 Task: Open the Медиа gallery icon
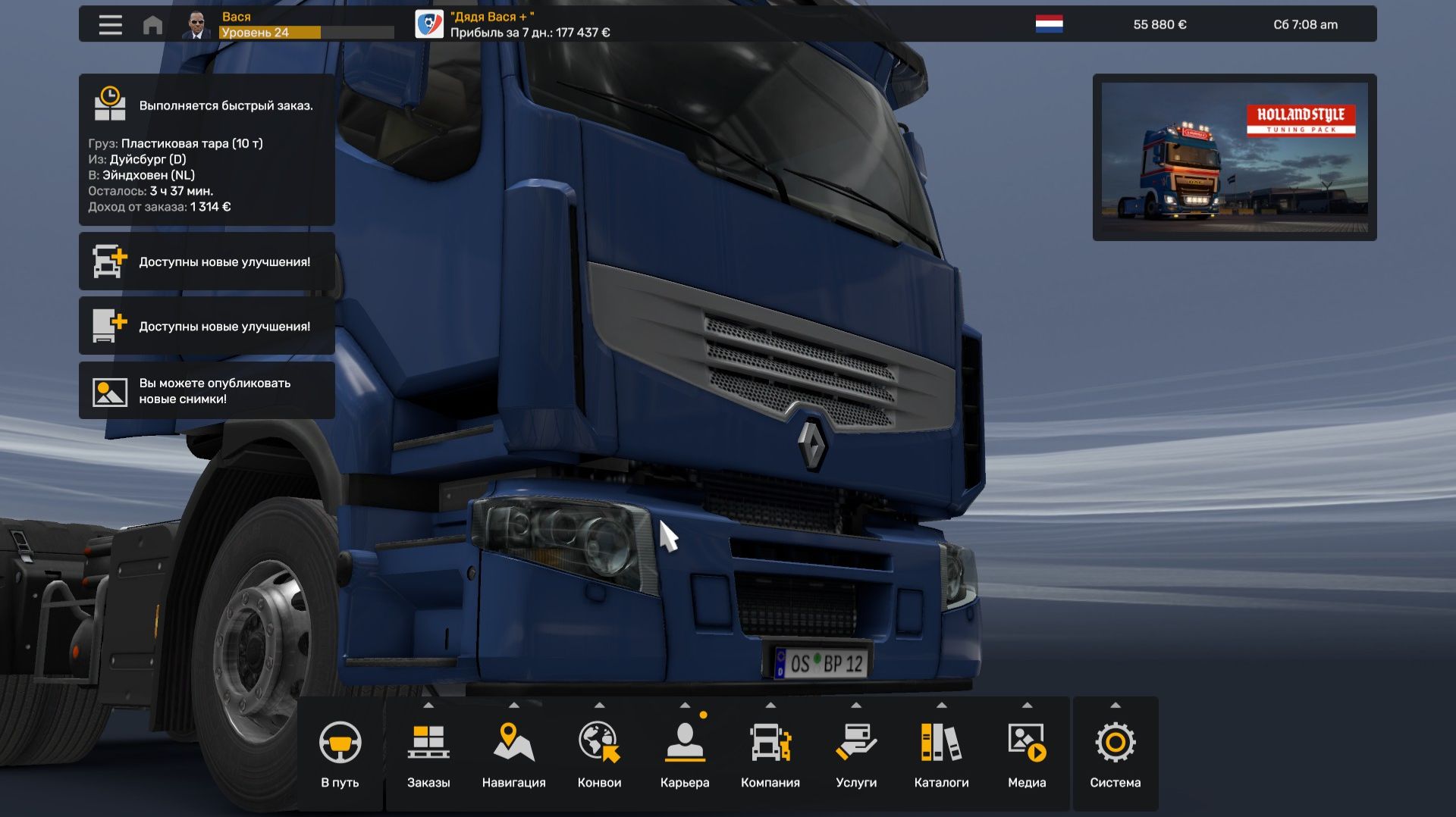[1027, 741]
